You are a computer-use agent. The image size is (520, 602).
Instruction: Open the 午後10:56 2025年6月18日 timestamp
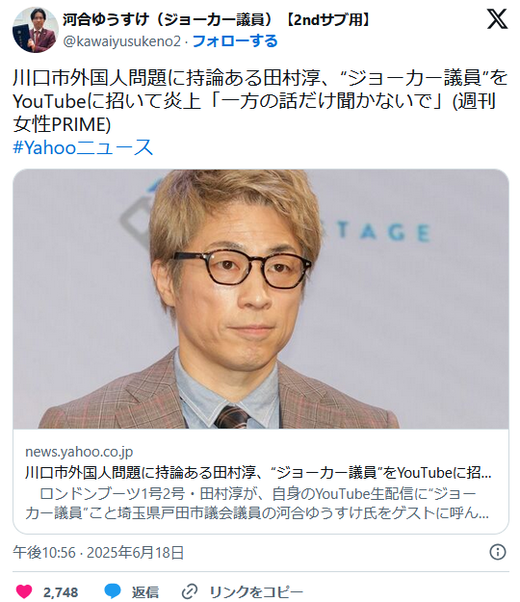pyautogui.click(x=98, y=552)
